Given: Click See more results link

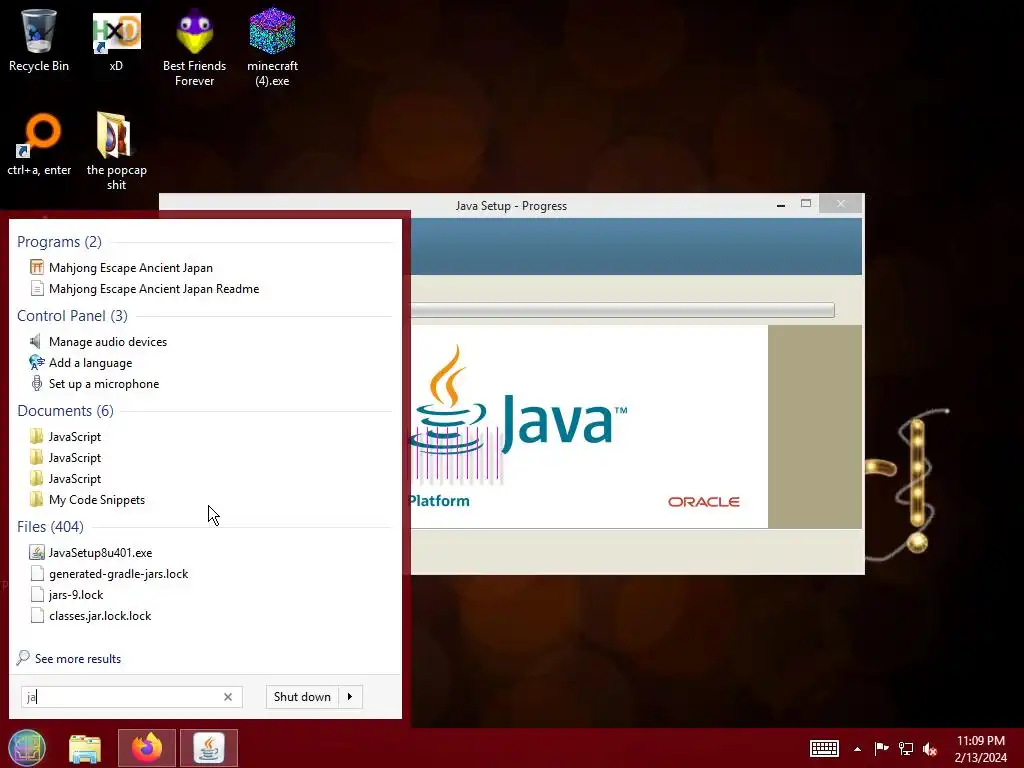Looking at the screenshot, I should [69, 658].
